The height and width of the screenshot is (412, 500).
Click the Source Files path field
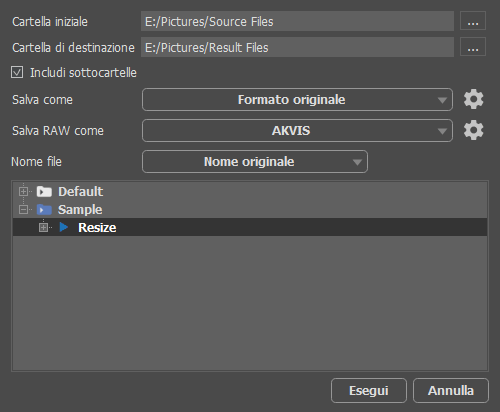click(x=297, y=21)
